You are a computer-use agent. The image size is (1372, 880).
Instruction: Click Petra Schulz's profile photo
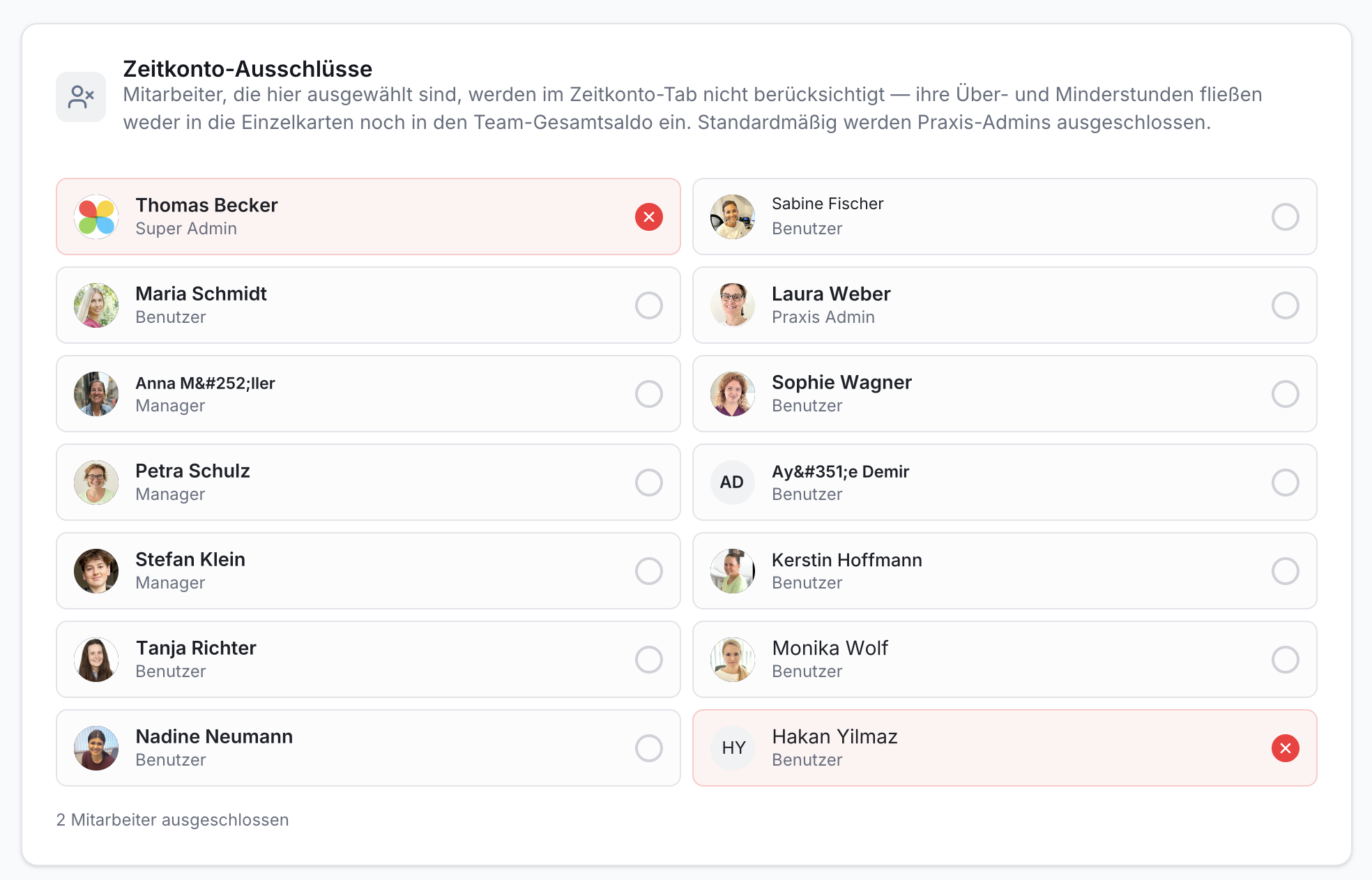(x=96, y=483)
